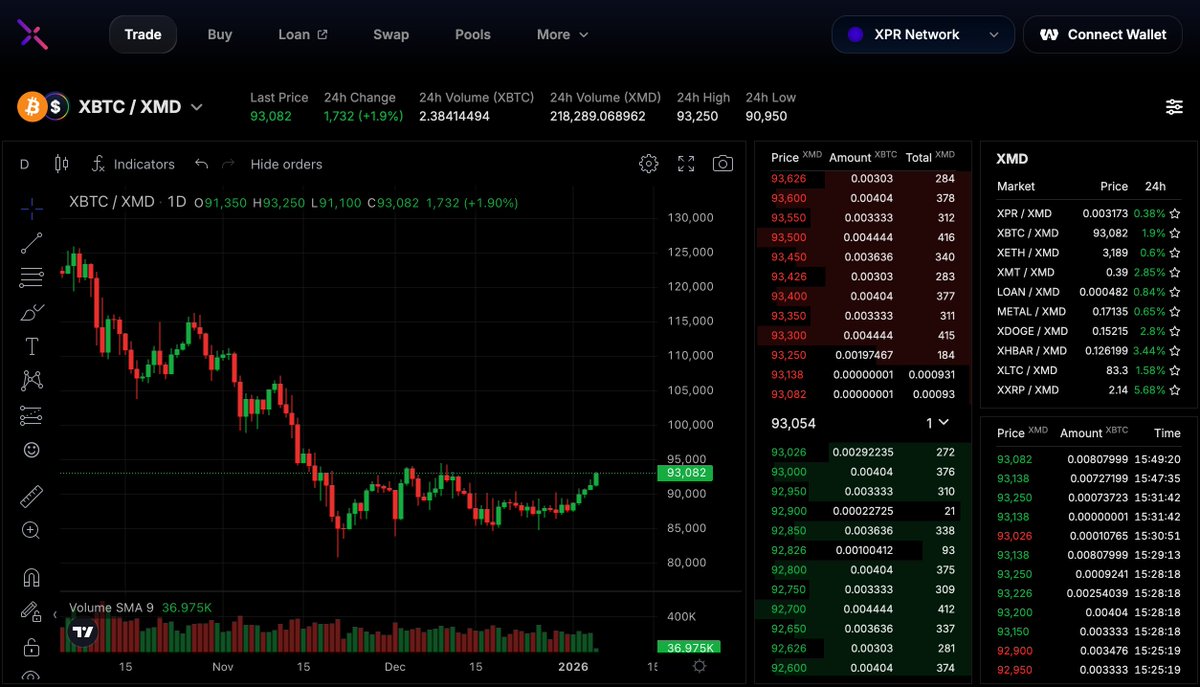Screen dimensions: 1200x687
Task: Change chart interval D selector
Action: [x=24, y=164]
